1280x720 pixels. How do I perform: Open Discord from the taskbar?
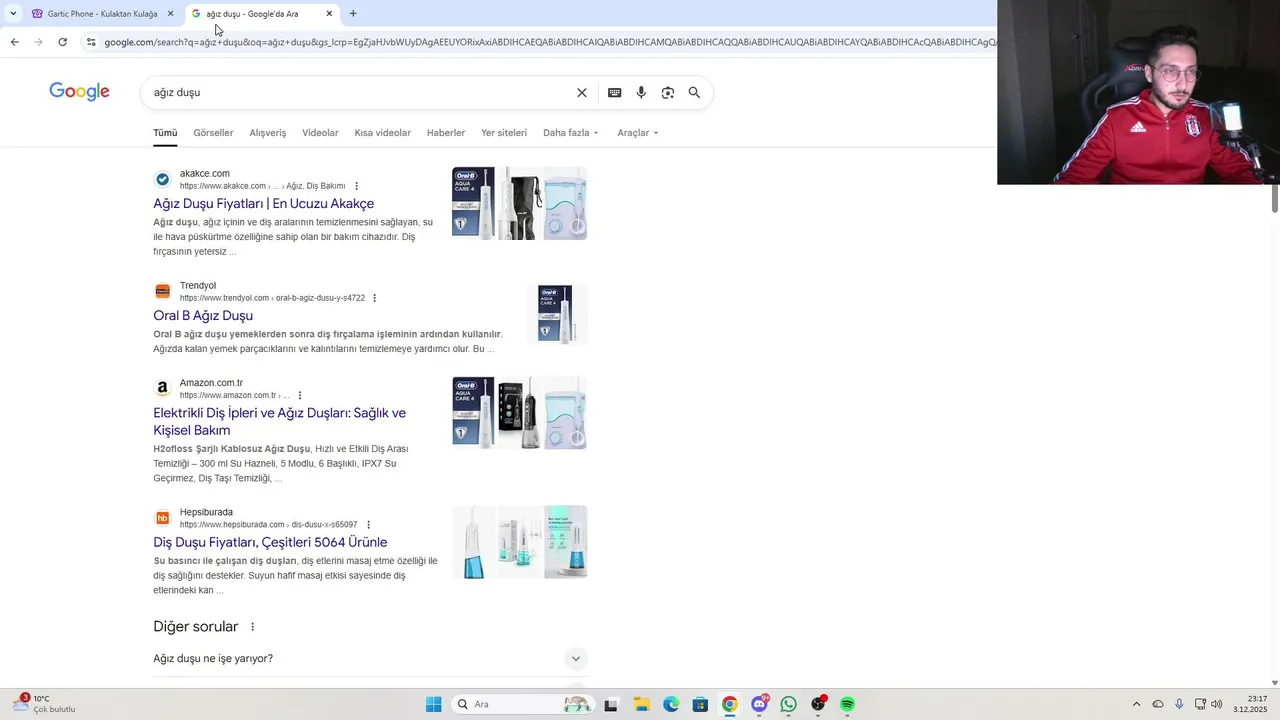click(x=759, y=704)
